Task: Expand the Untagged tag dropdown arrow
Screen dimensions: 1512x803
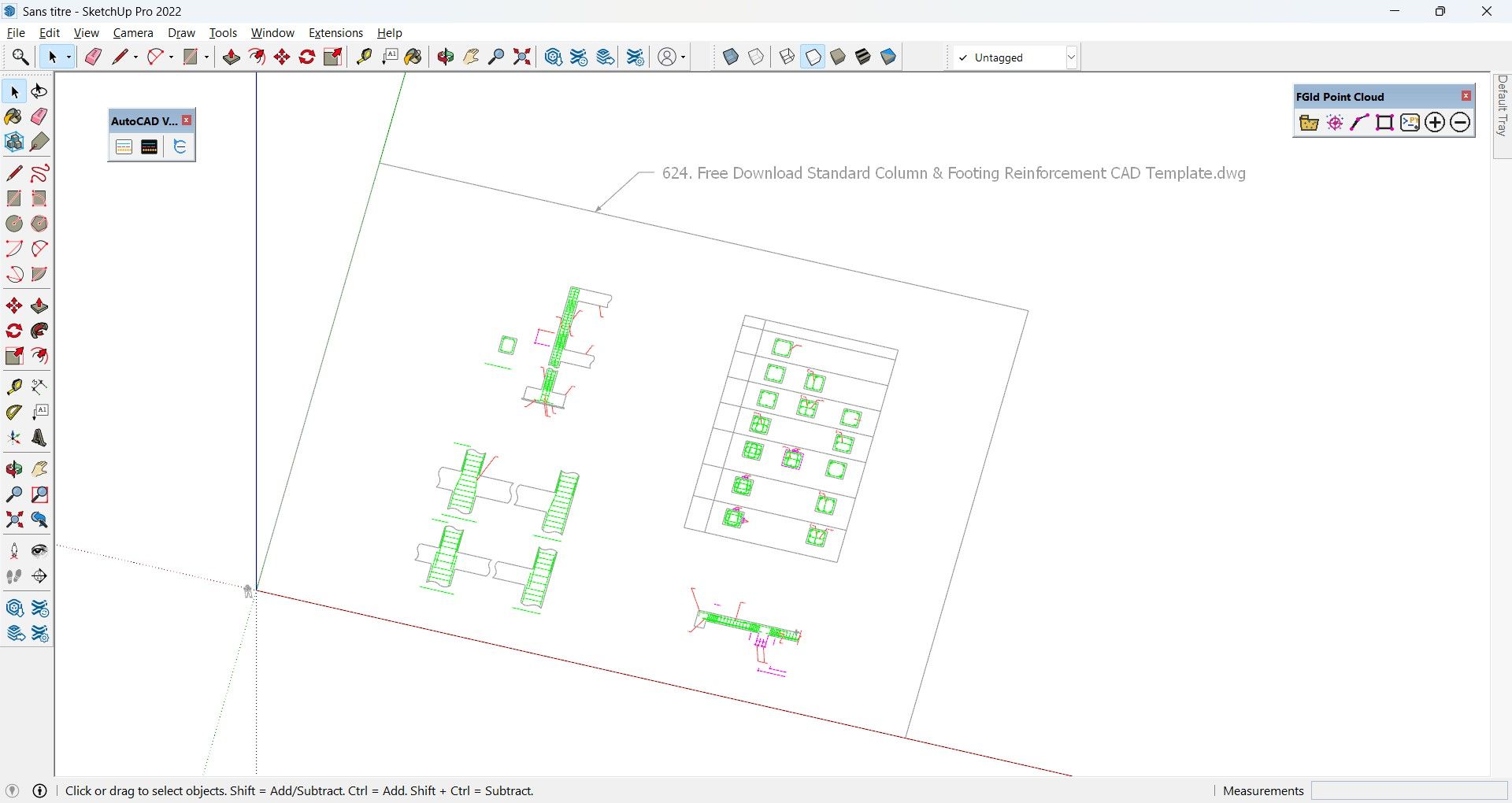Action: point(1071,57)
